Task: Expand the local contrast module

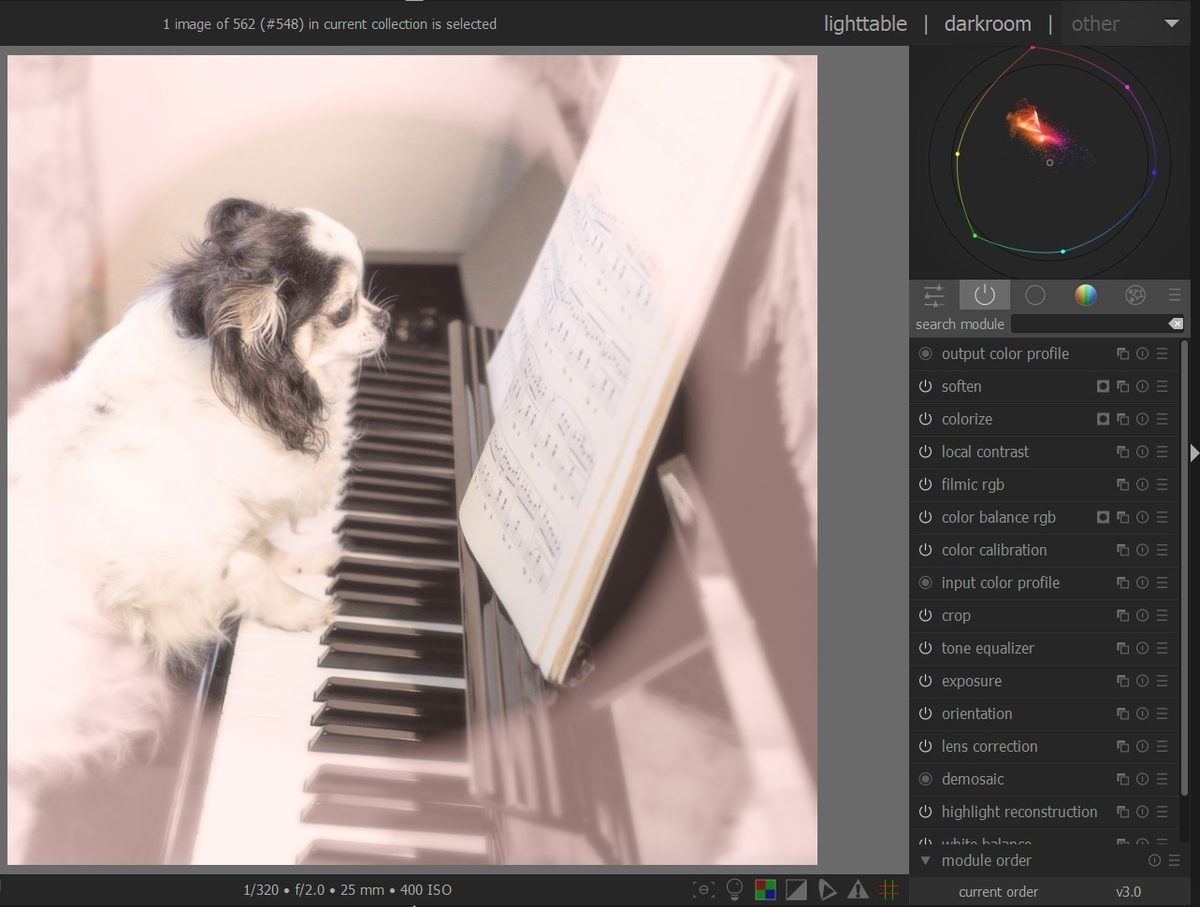Action: tap(985, 452)
